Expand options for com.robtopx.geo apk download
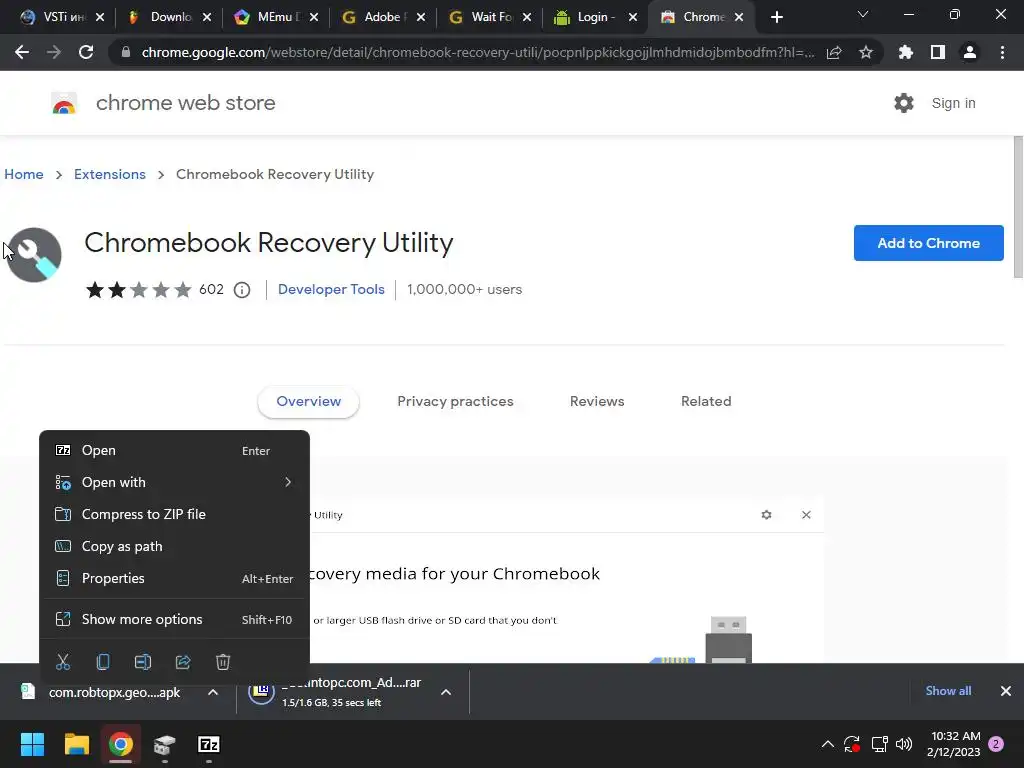Screen dimensions: 1024x768 [213, 692]
